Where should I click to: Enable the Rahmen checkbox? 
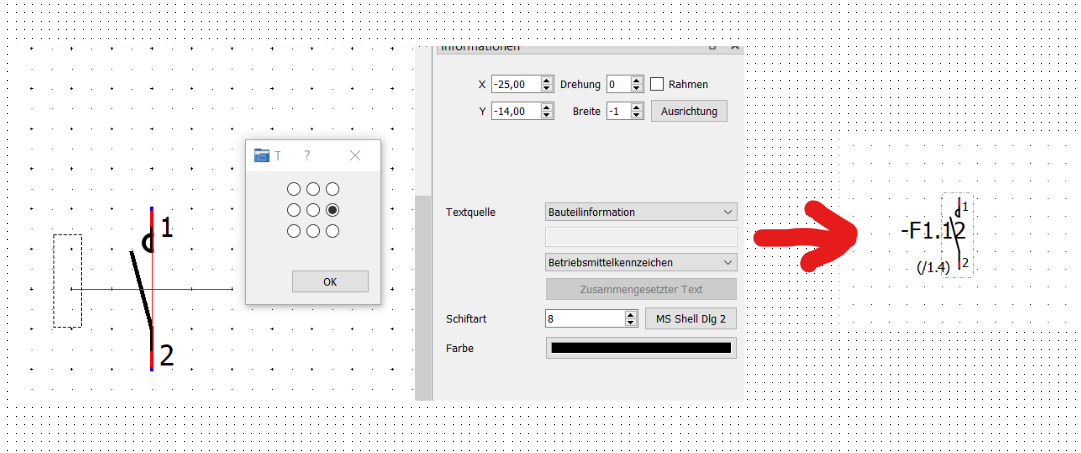click(x=657, y=84)
